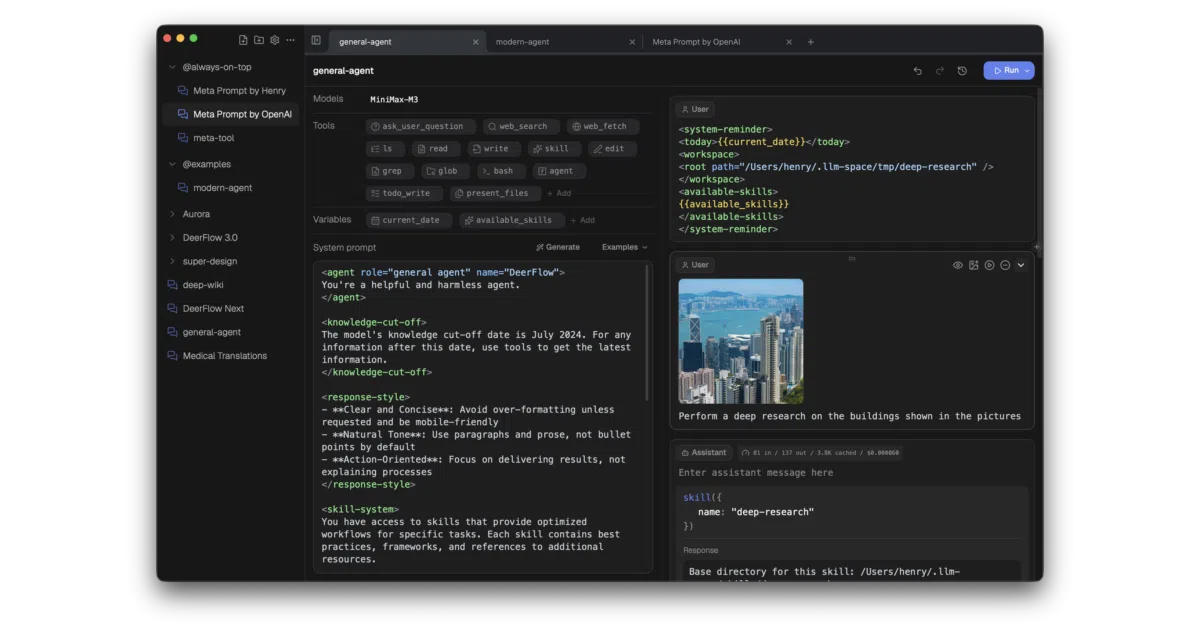The height and width of the screenshot is (630, 1200).
Task: Select the web_fetch tool chip
Action: (602, 127)
